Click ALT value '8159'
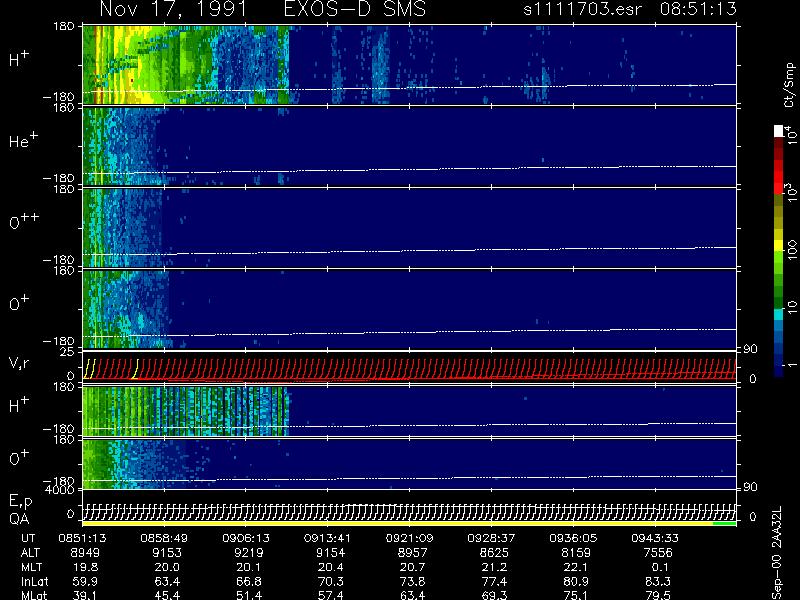800x600 pixels. 576,553
